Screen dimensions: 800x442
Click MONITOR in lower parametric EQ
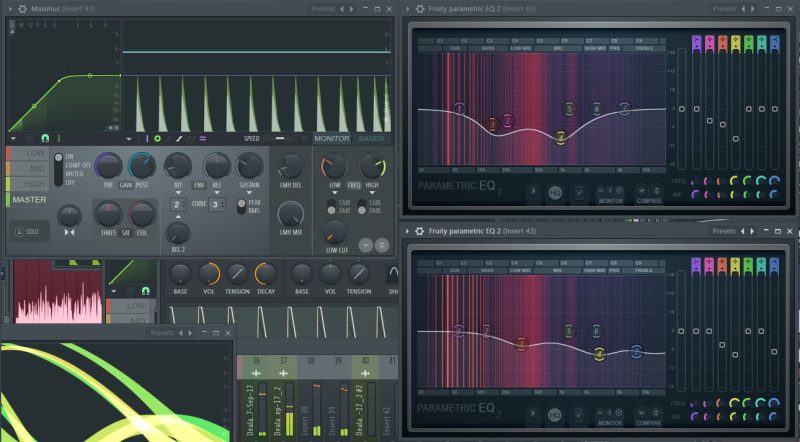click(610, 424)
